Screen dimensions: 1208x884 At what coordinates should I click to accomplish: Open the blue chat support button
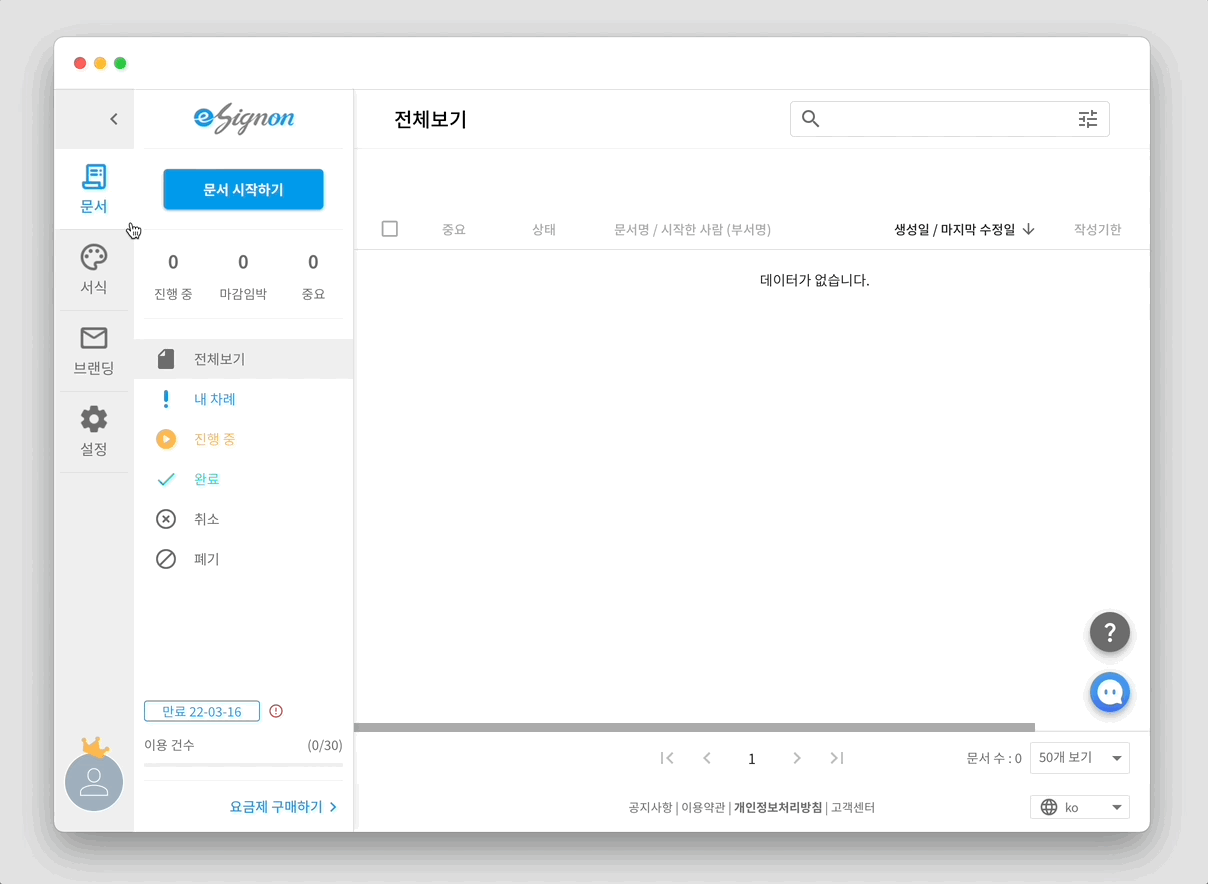click(1110, 692)
